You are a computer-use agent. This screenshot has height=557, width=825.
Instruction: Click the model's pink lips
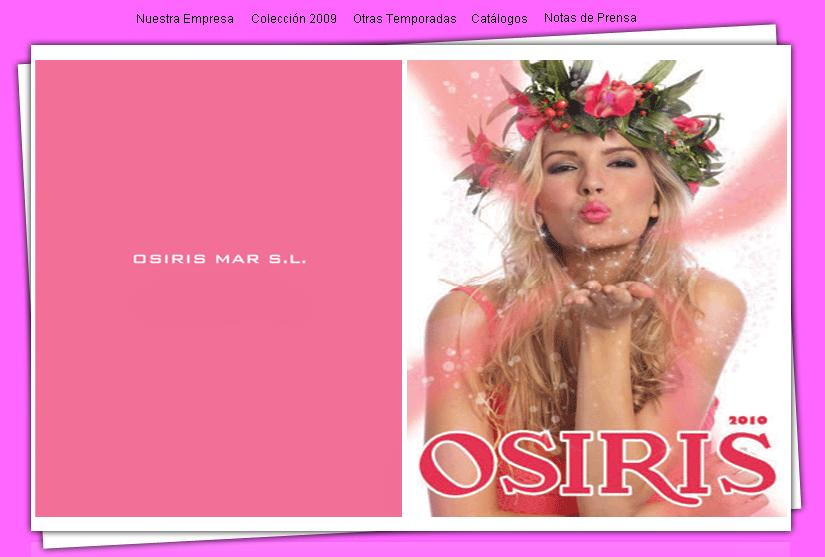tap(596, 211)
